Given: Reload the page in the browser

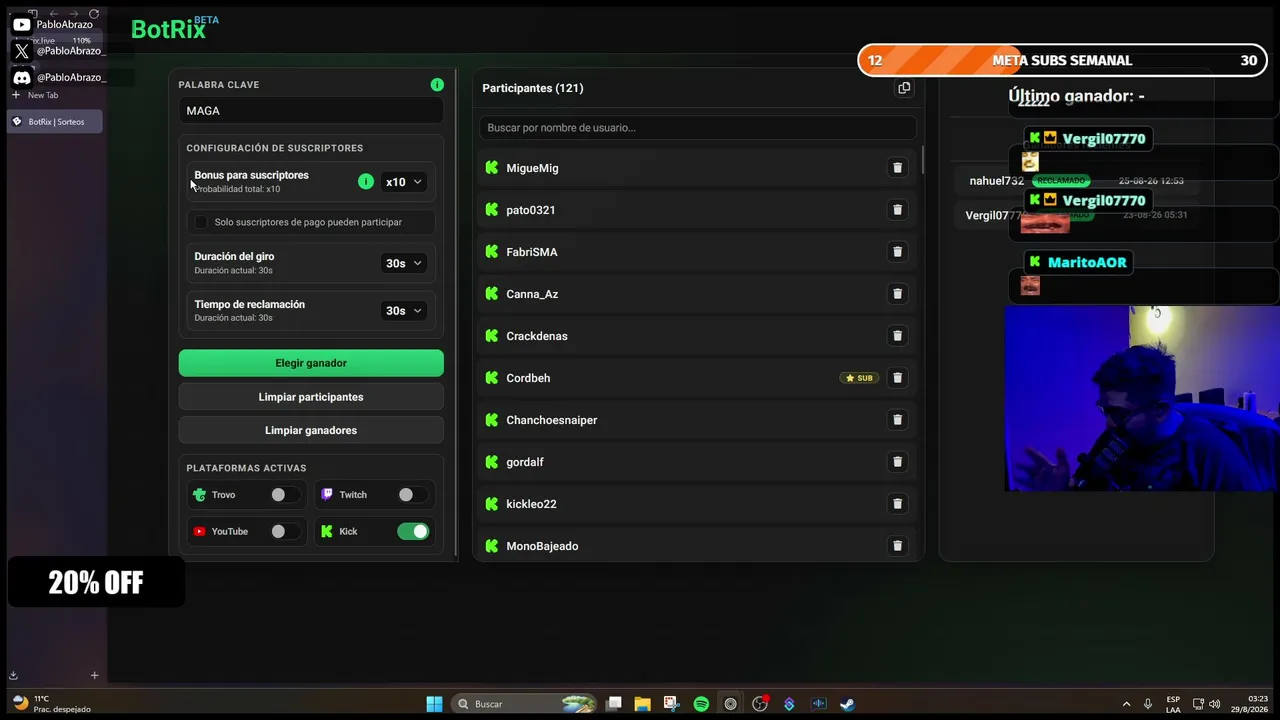Looking at the screenshot, I should [94, 13].
